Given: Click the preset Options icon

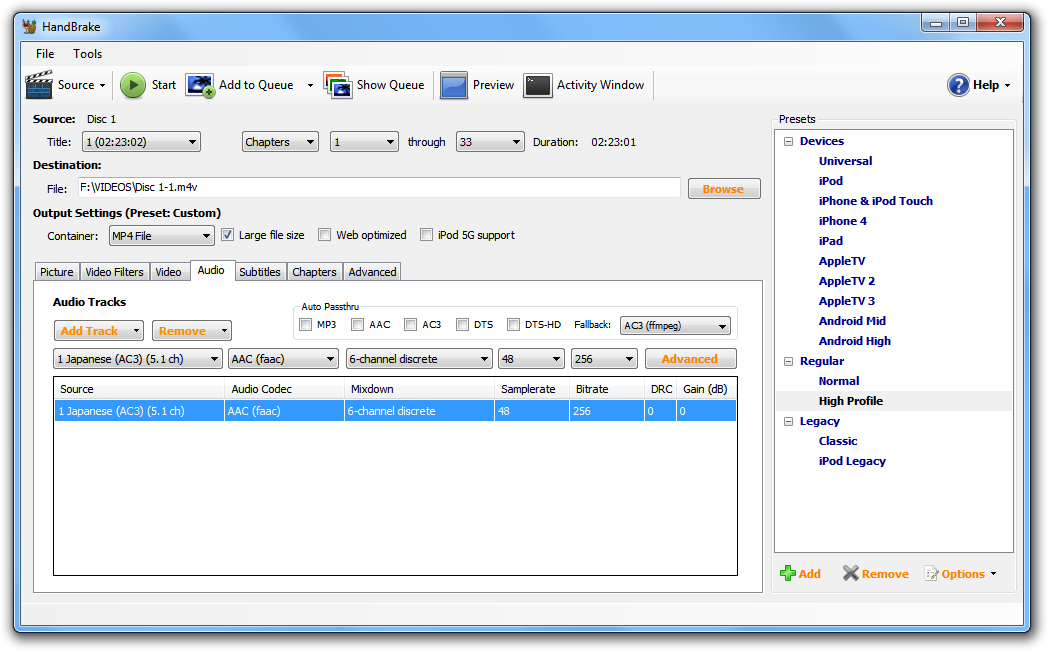Looking at the screenshot, I should (x=931, y=573).
